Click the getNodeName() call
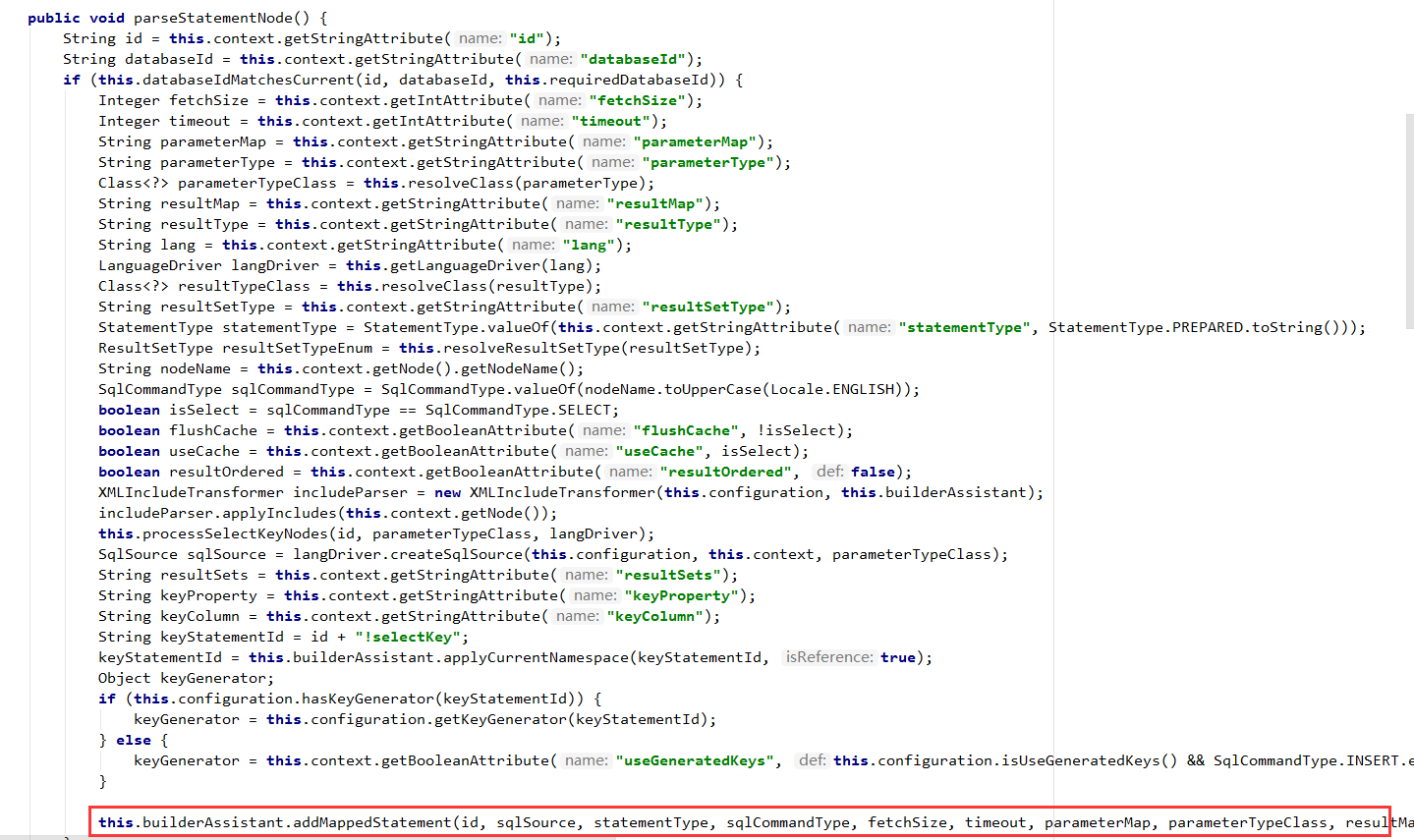The image size is (1414, 840). [517, 368]
